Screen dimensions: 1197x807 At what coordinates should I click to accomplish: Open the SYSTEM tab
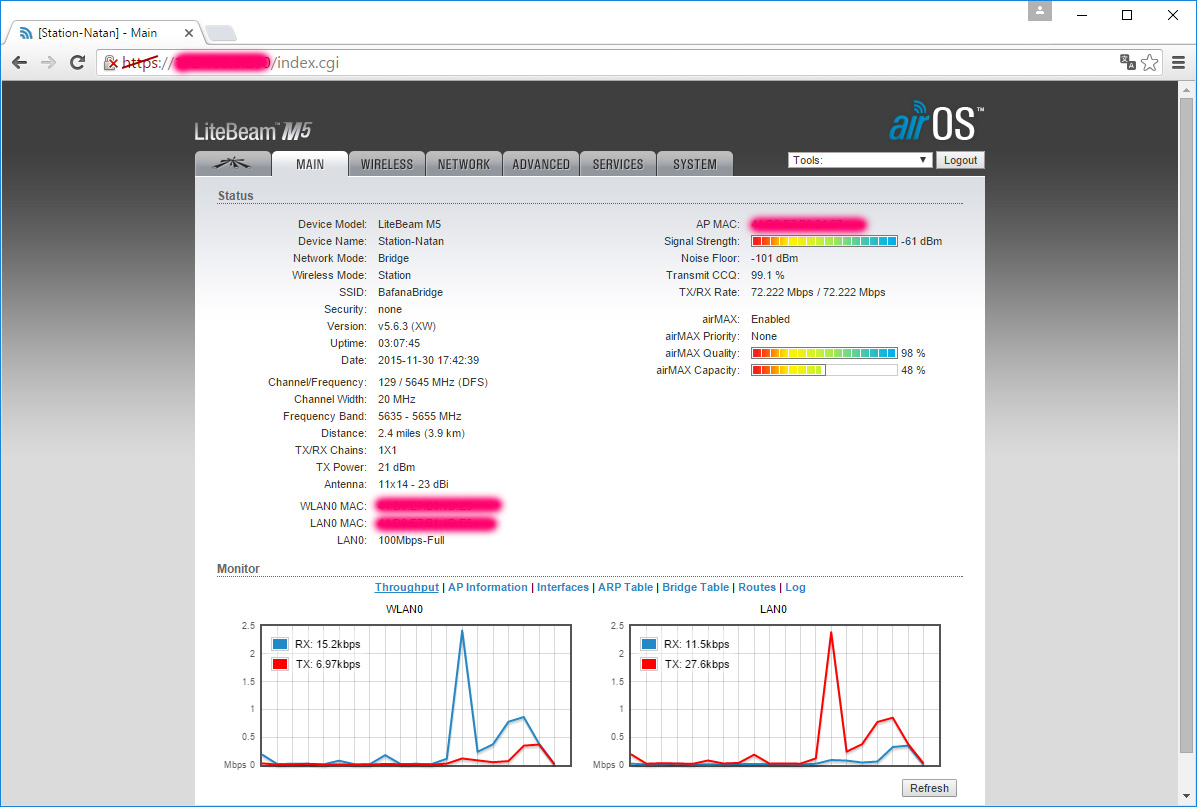(695, 163)
